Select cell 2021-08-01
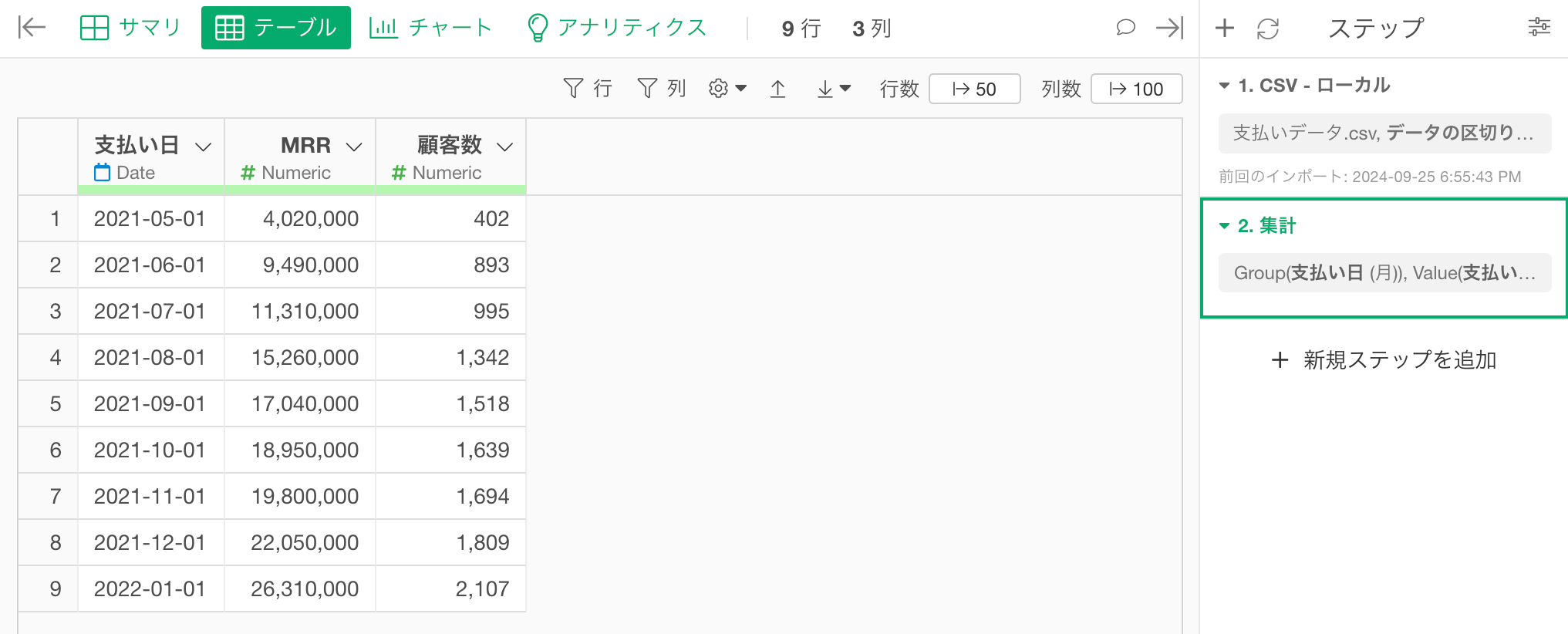The width and height of the screenshot is (1568, 634). click(150, 357)
